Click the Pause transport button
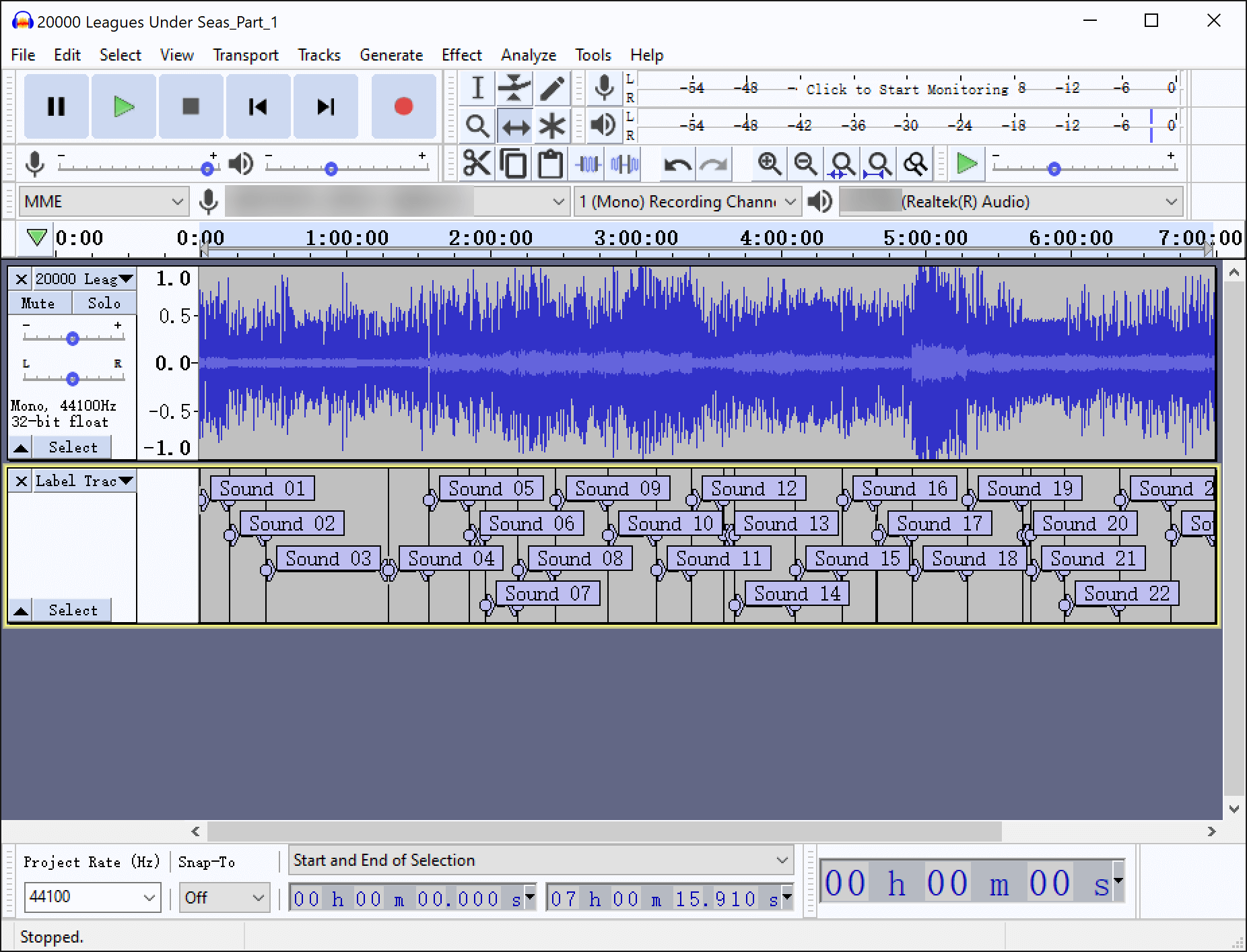The width and height of the screenshot is (1247, 952). (57, 106)
